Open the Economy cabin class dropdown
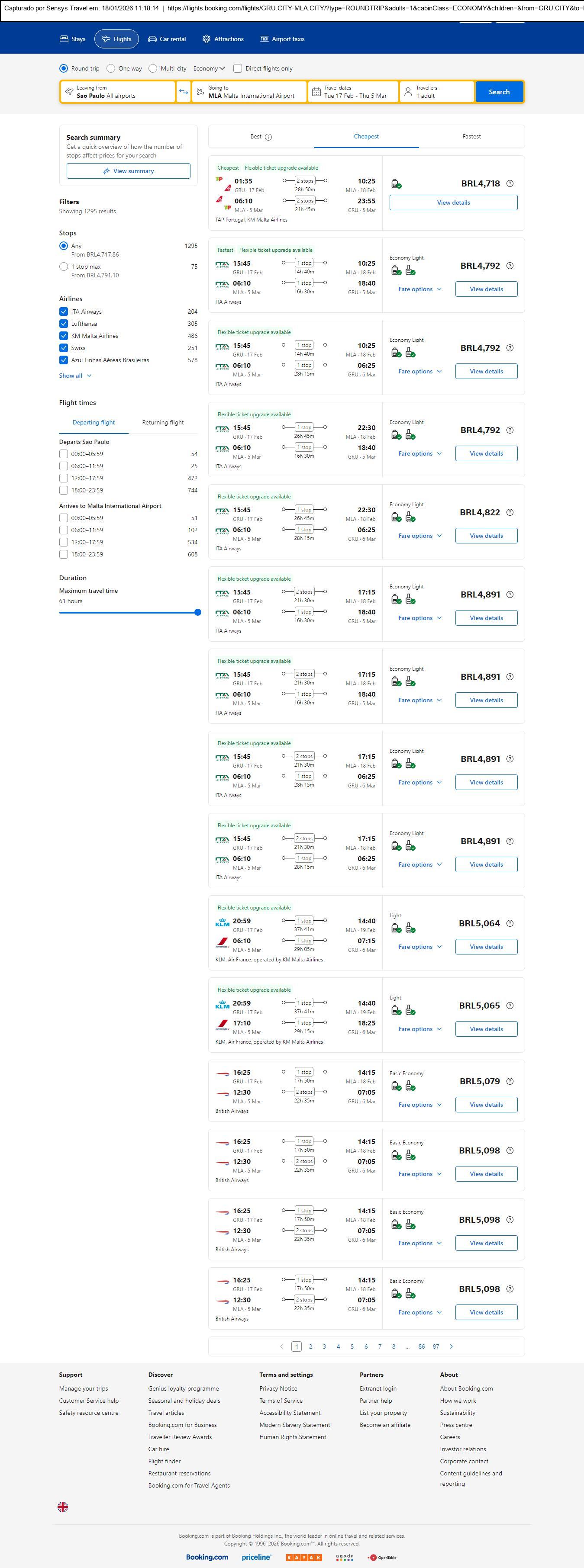Image resolution: width=584 pixels, height=1568 pixels. (209, 69)
